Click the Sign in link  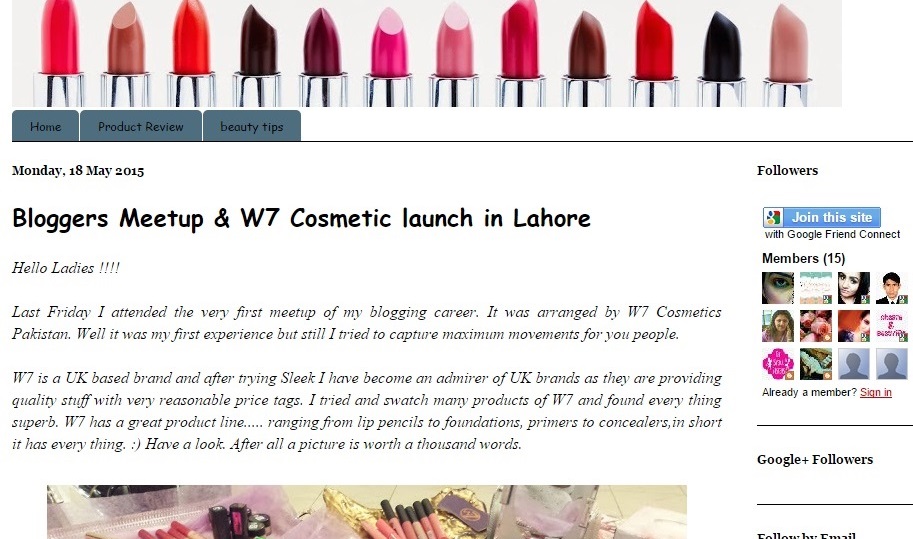875,392
